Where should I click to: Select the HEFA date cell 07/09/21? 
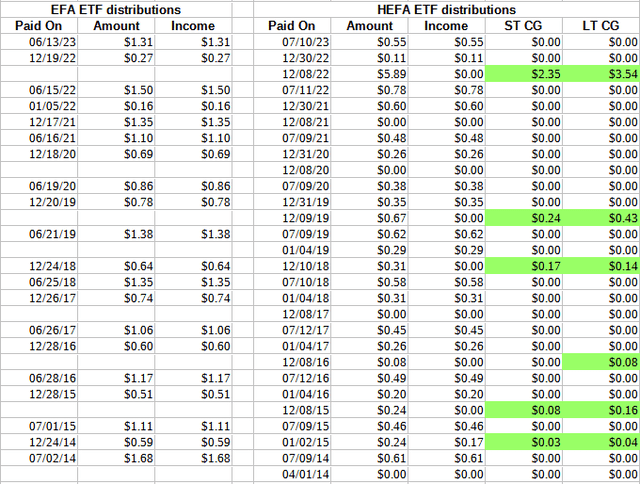pyautogui.click(x=292, y=138)
